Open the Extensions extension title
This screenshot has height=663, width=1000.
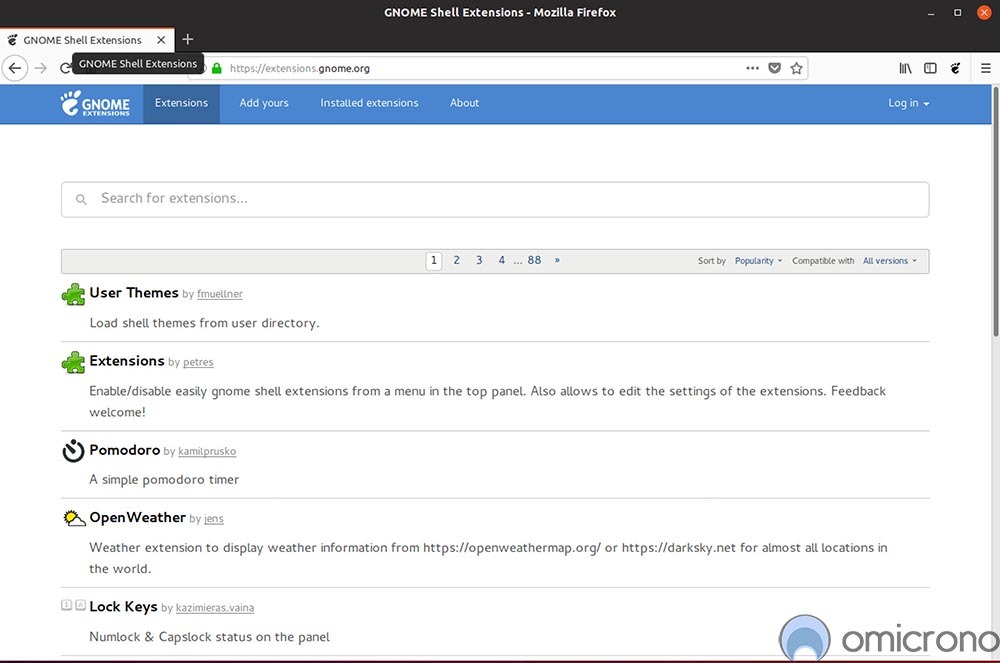(127, 361)
